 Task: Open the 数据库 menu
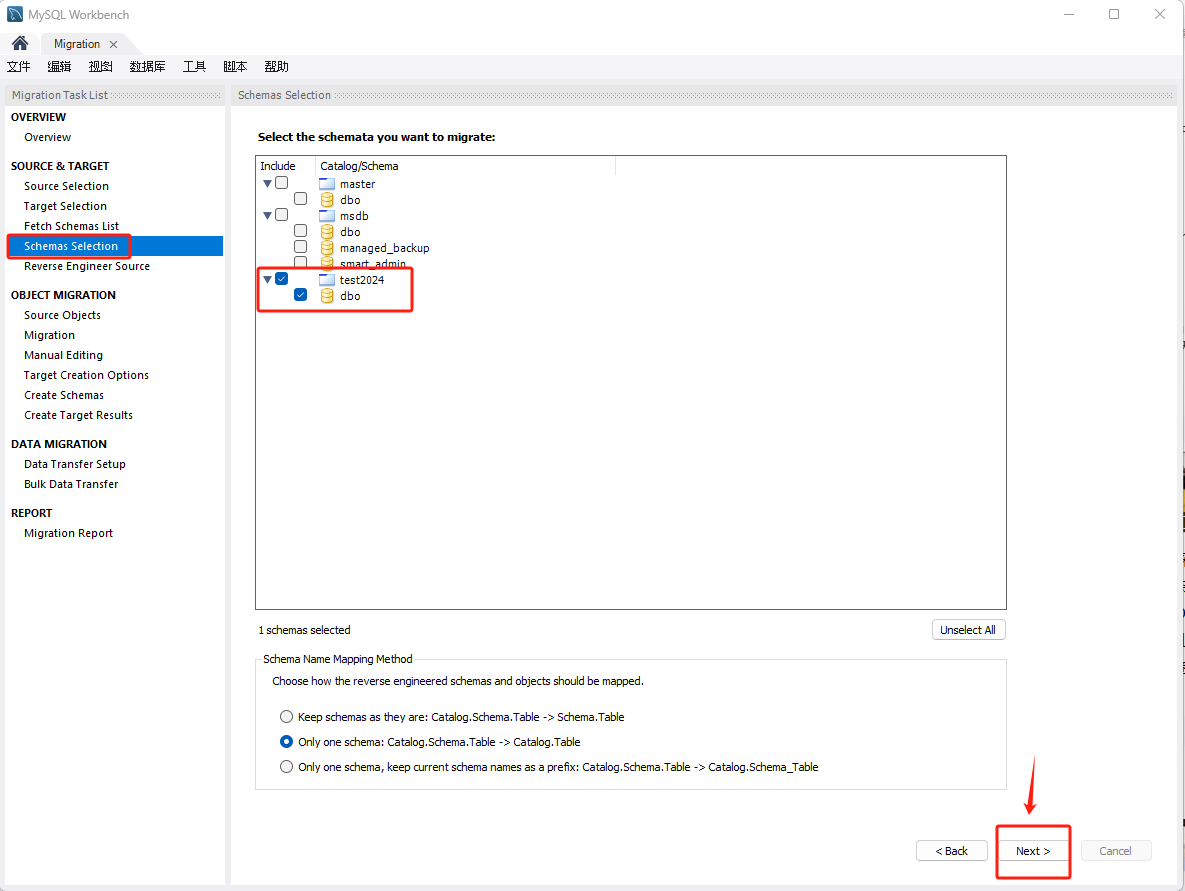pyautogui.click(x=147, y=67)
